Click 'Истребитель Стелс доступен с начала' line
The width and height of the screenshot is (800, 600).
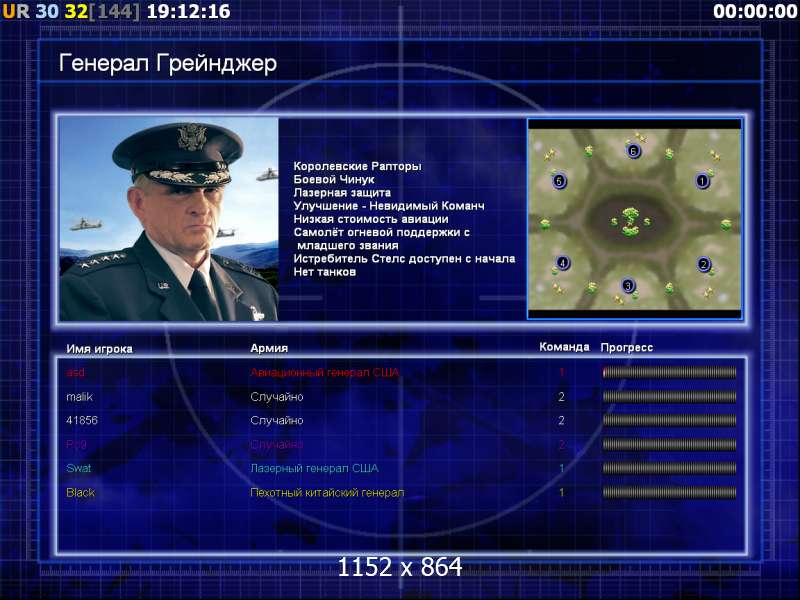click(404, 259)
